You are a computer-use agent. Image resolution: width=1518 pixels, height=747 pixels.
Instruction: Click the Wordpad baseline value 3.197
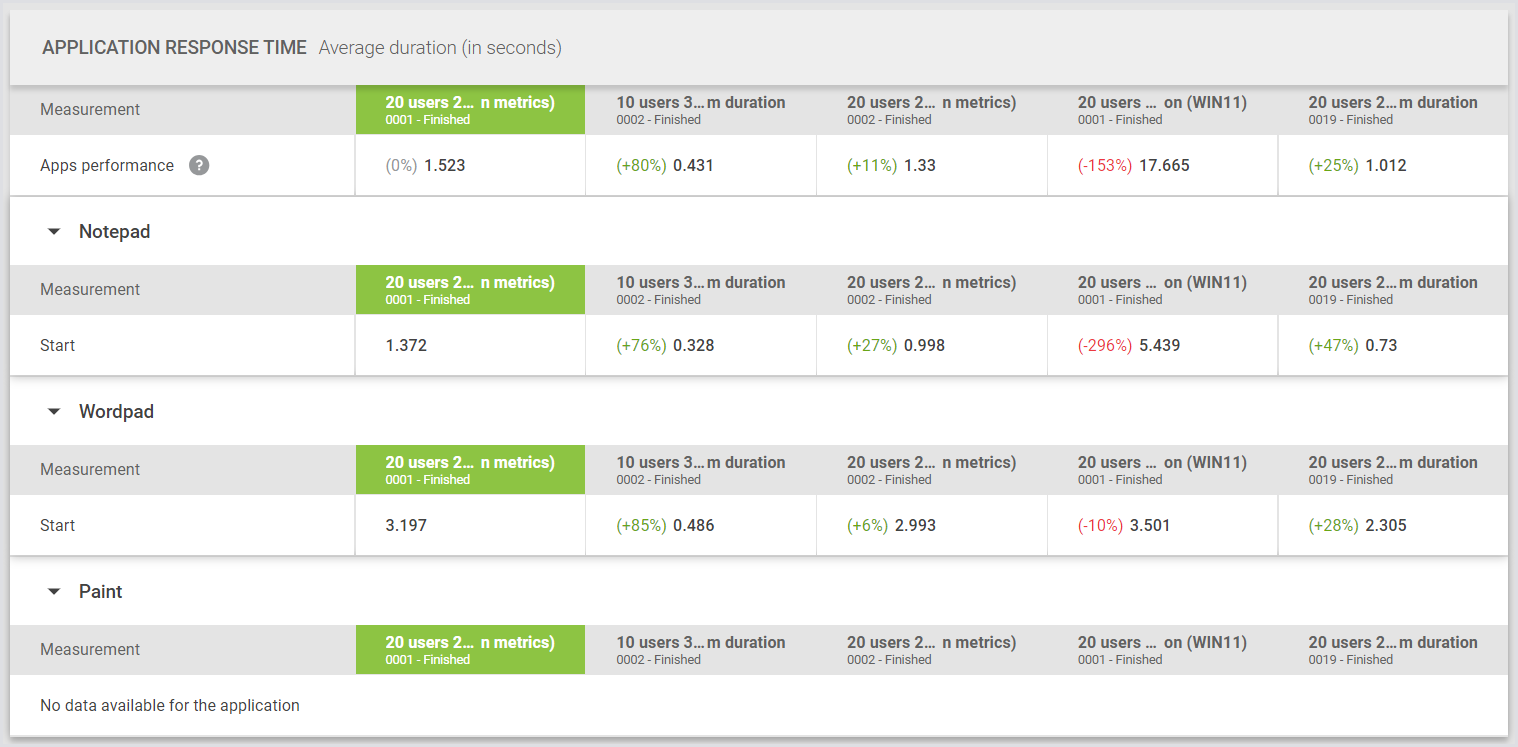[406, 526]
